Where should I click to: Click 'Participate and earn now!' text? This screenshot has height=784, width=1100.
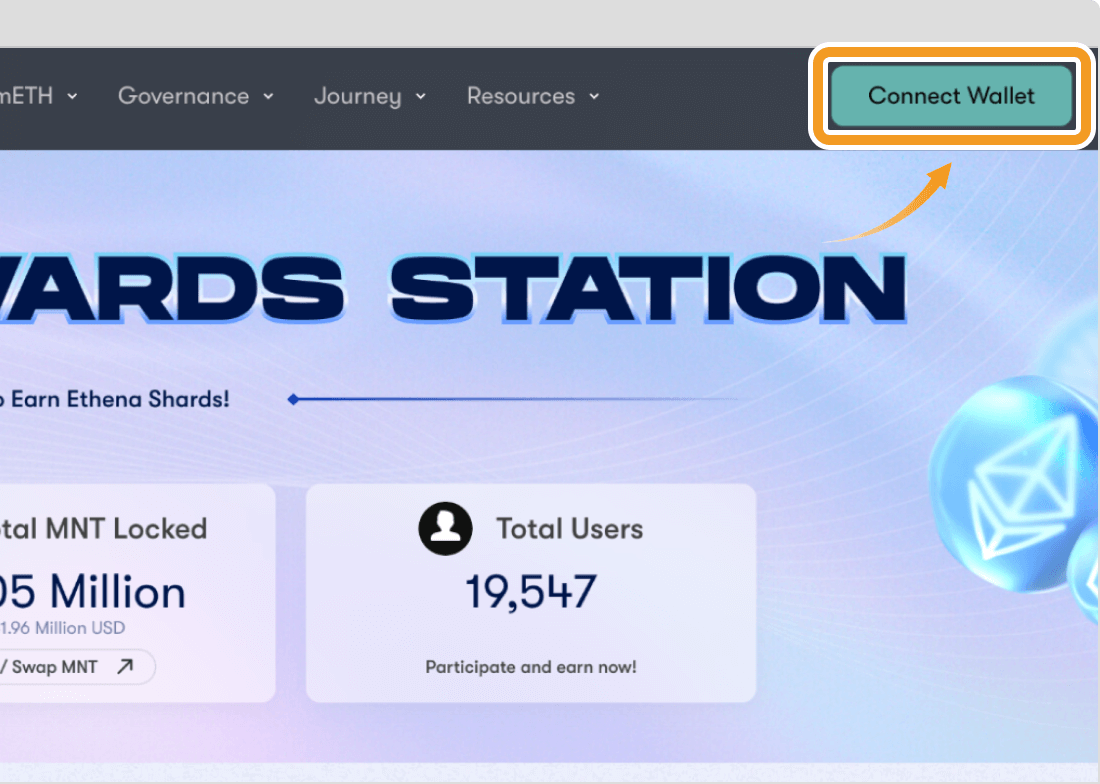click(531, 667)
